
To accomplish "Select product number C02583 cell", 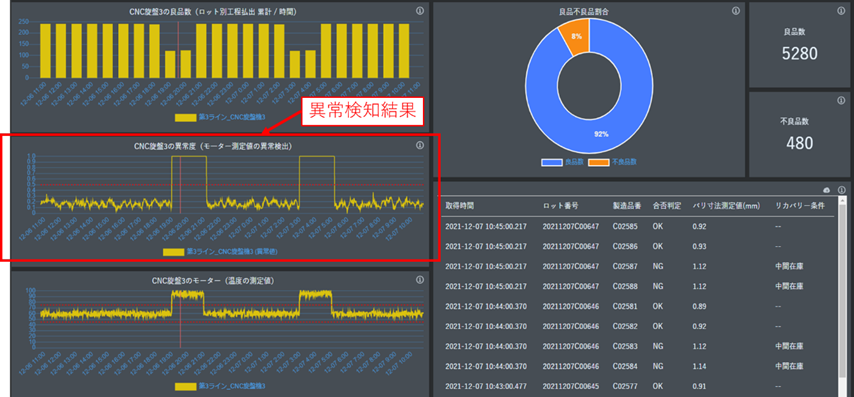I will 624,346.
